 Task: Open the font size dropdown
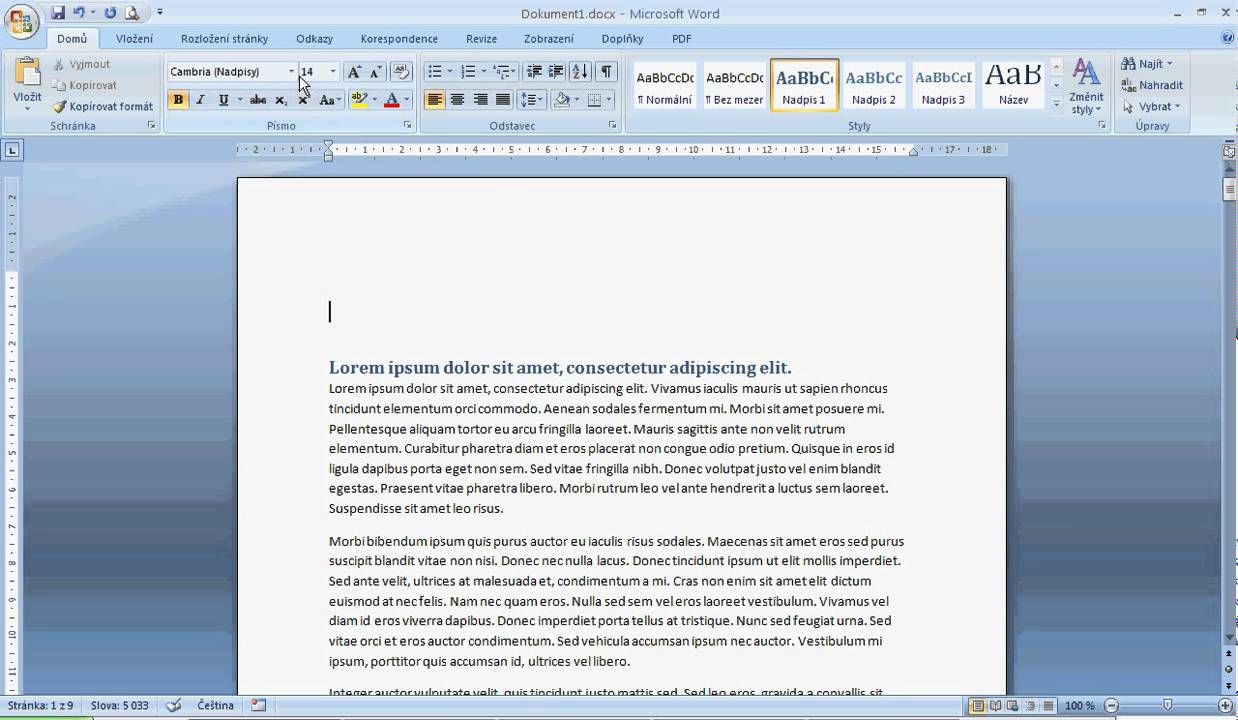click(x=333, y=72)
